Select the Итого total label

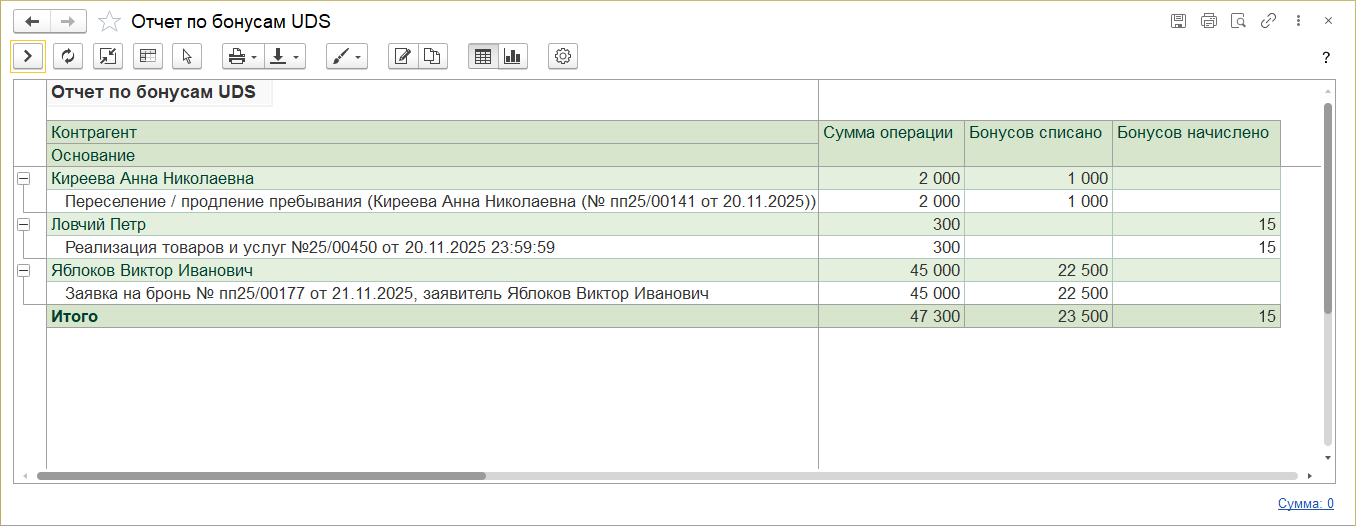point(75,316)
